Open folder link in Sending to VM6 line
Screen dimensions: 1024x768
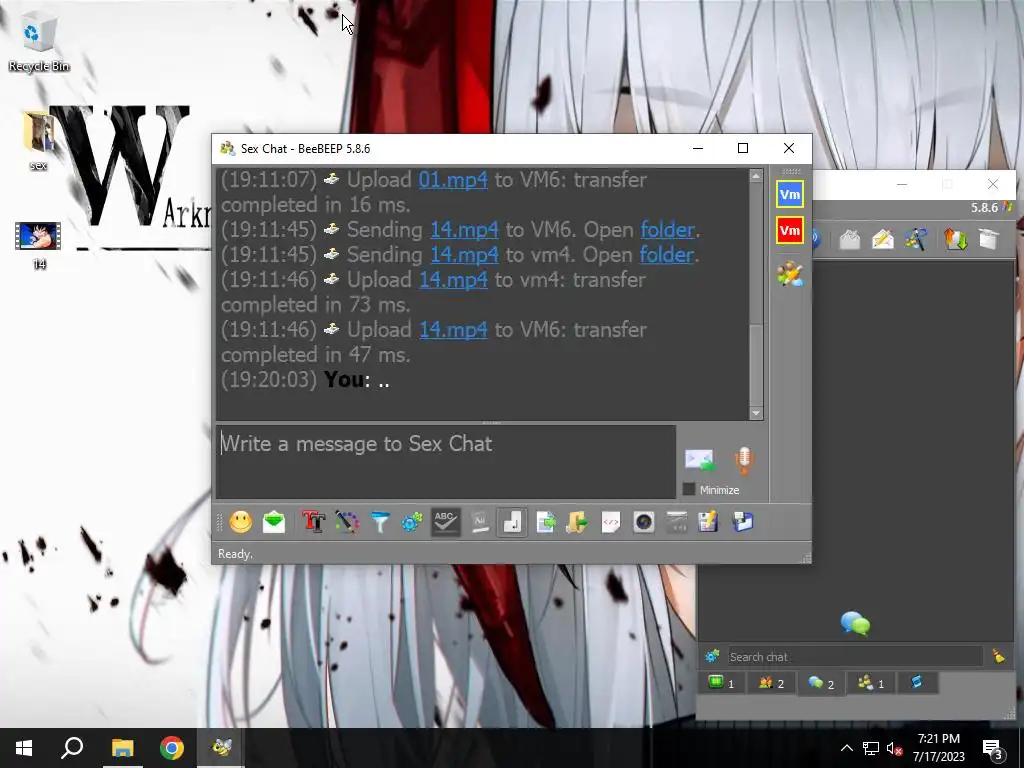[667, 230]
